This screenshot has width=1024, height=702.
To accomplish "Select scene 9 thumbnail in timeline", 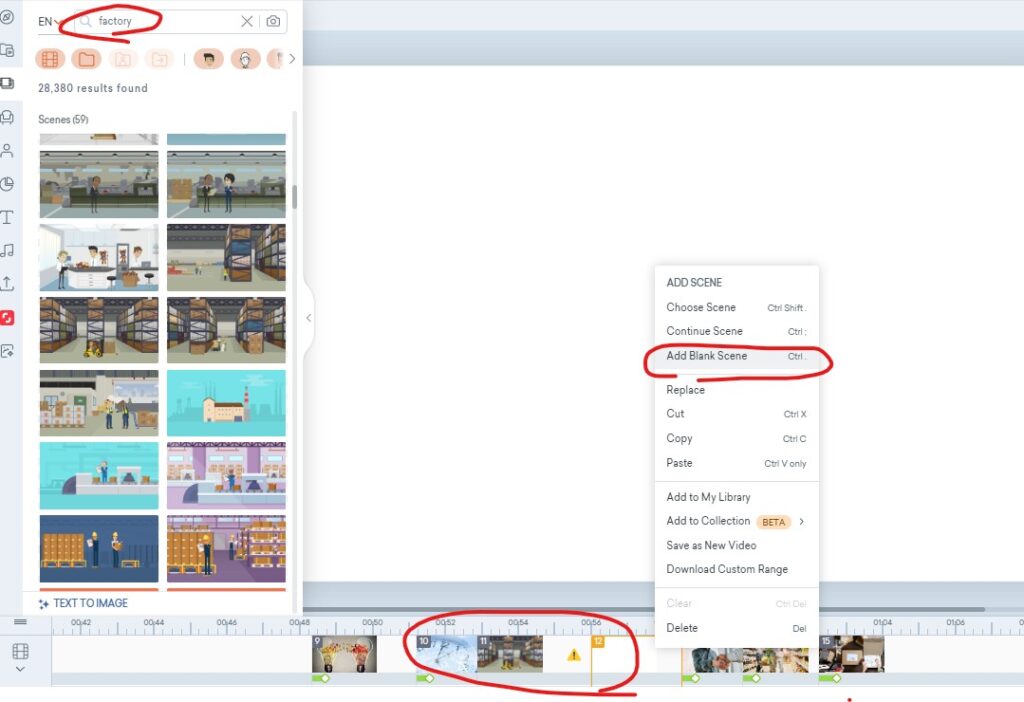I will [x=344, y=654].
